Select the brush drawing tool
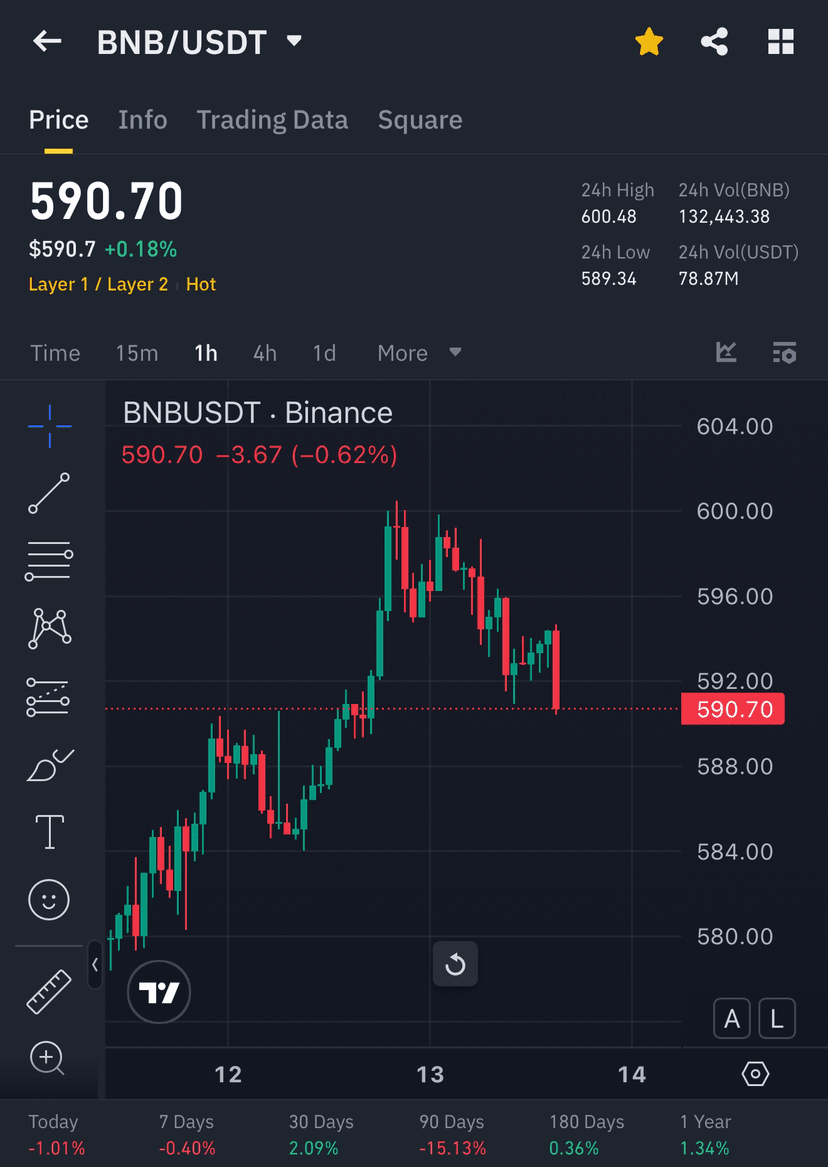Screen dimensions: 828x1167 [50, 765]
